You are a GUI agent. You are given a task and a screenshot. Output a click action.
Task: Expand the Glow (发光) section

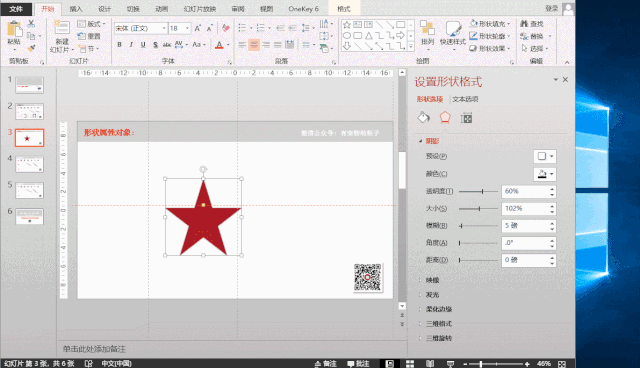[420, 295]
